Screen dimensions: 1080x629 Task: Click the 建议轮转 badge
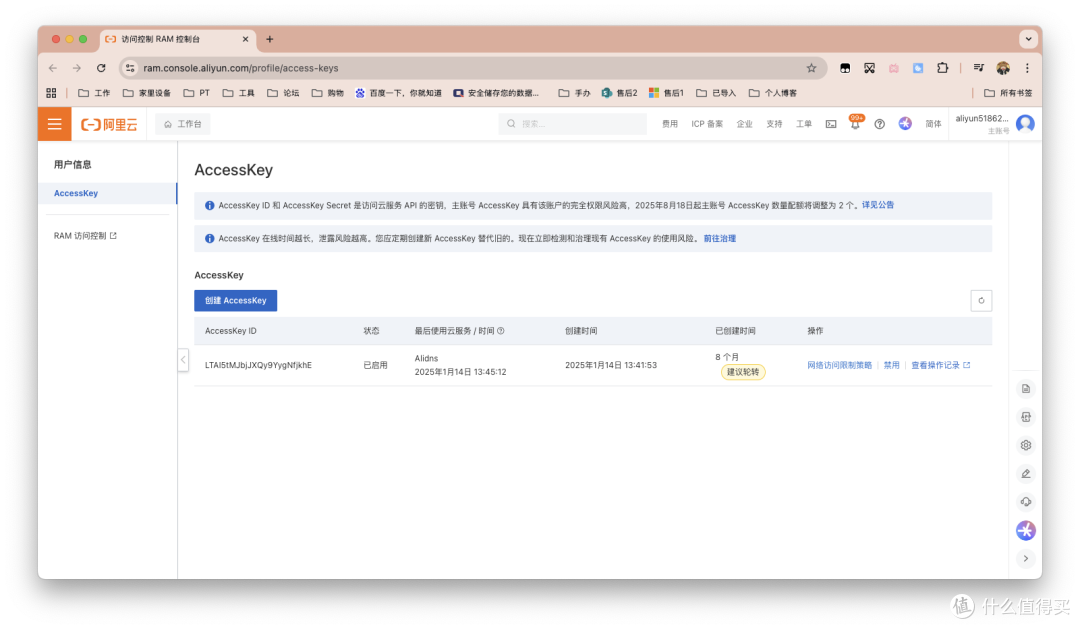click(743, 372)
